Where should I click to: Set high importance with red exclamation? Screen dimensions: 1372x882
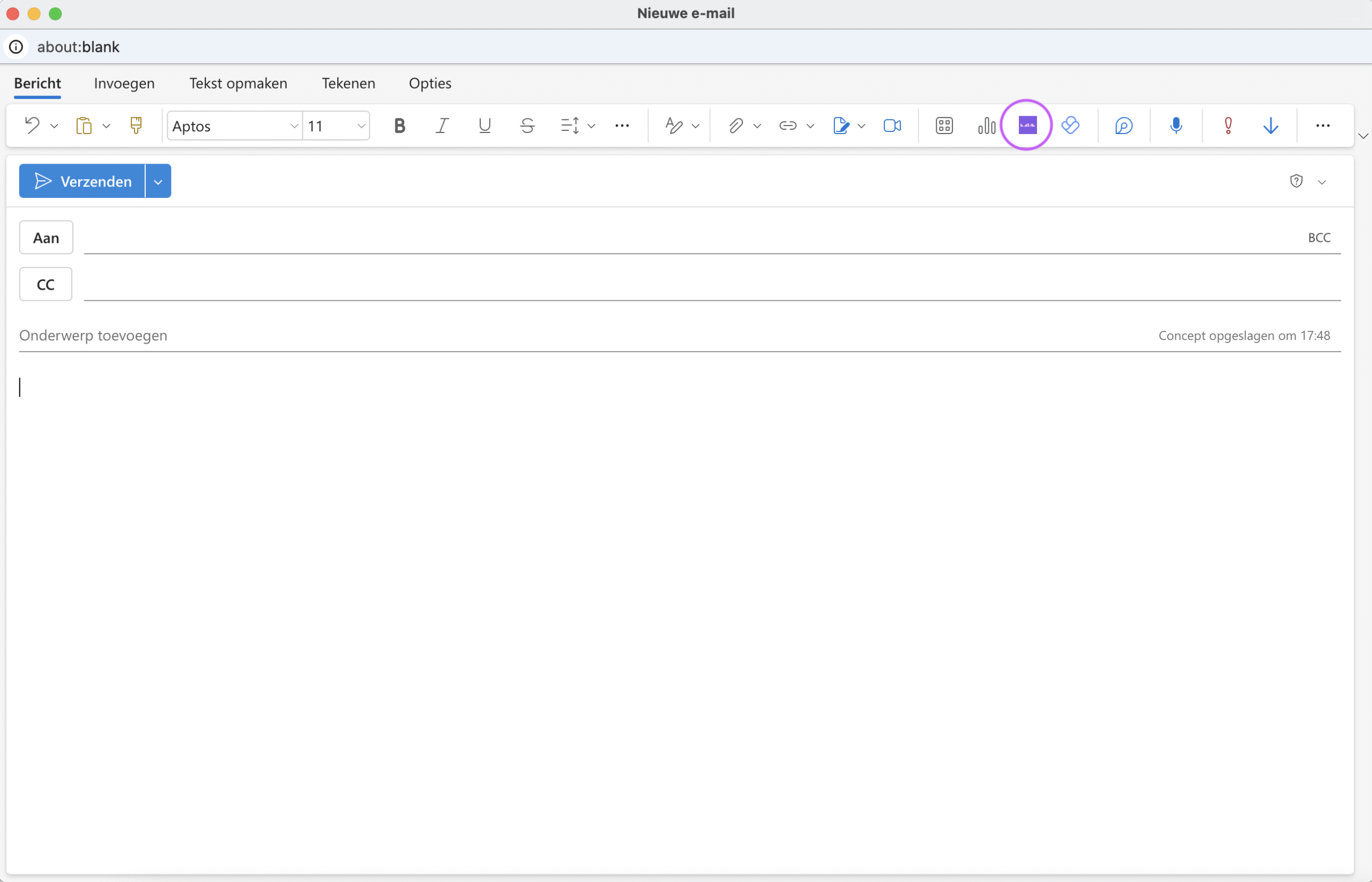[x=1228, y=125]
